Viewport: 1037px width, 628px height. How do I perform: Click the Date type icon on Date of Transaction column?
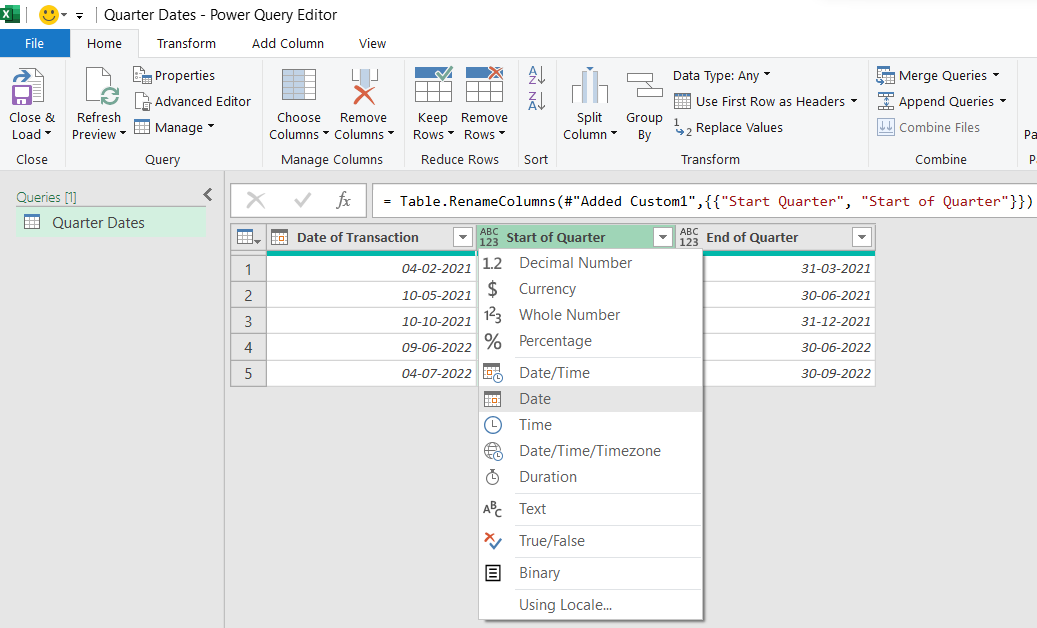280,237
